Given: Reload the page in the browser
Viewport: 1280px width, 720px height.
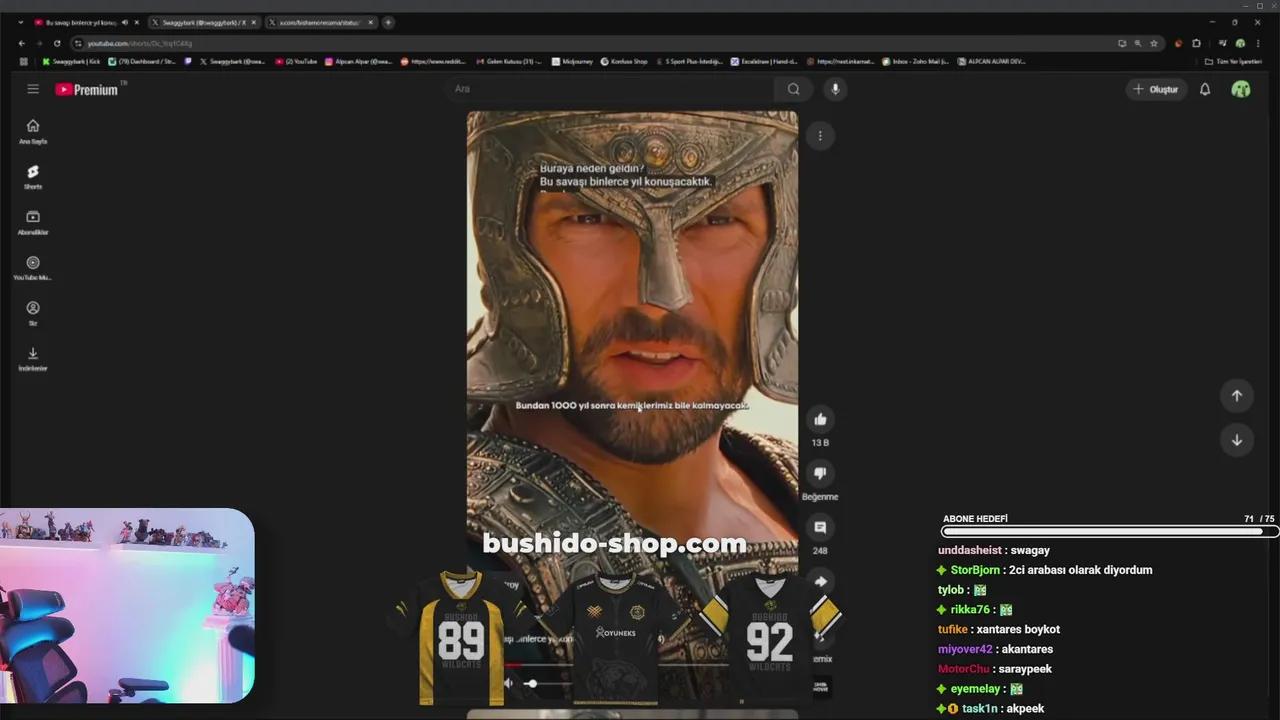Looking at the screenshot, I should click(x=57, y=43).
